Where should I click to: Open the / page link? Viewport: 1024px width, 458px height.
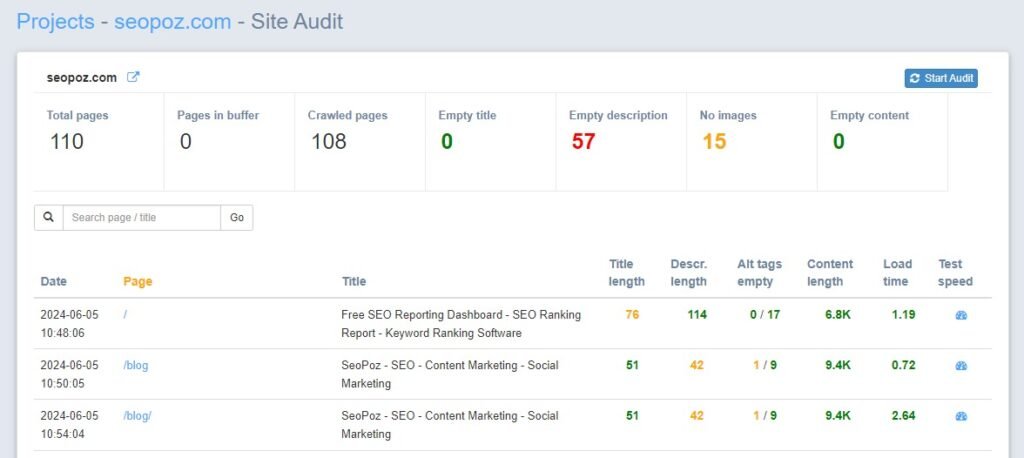[125, 314]
